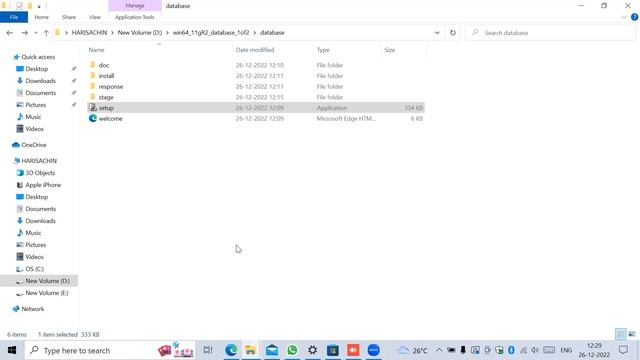Image resolution: width=640 pixels, height=360 pixels.
Task: Open pinned Documents under Quick access
Action: tap(40, 93)
